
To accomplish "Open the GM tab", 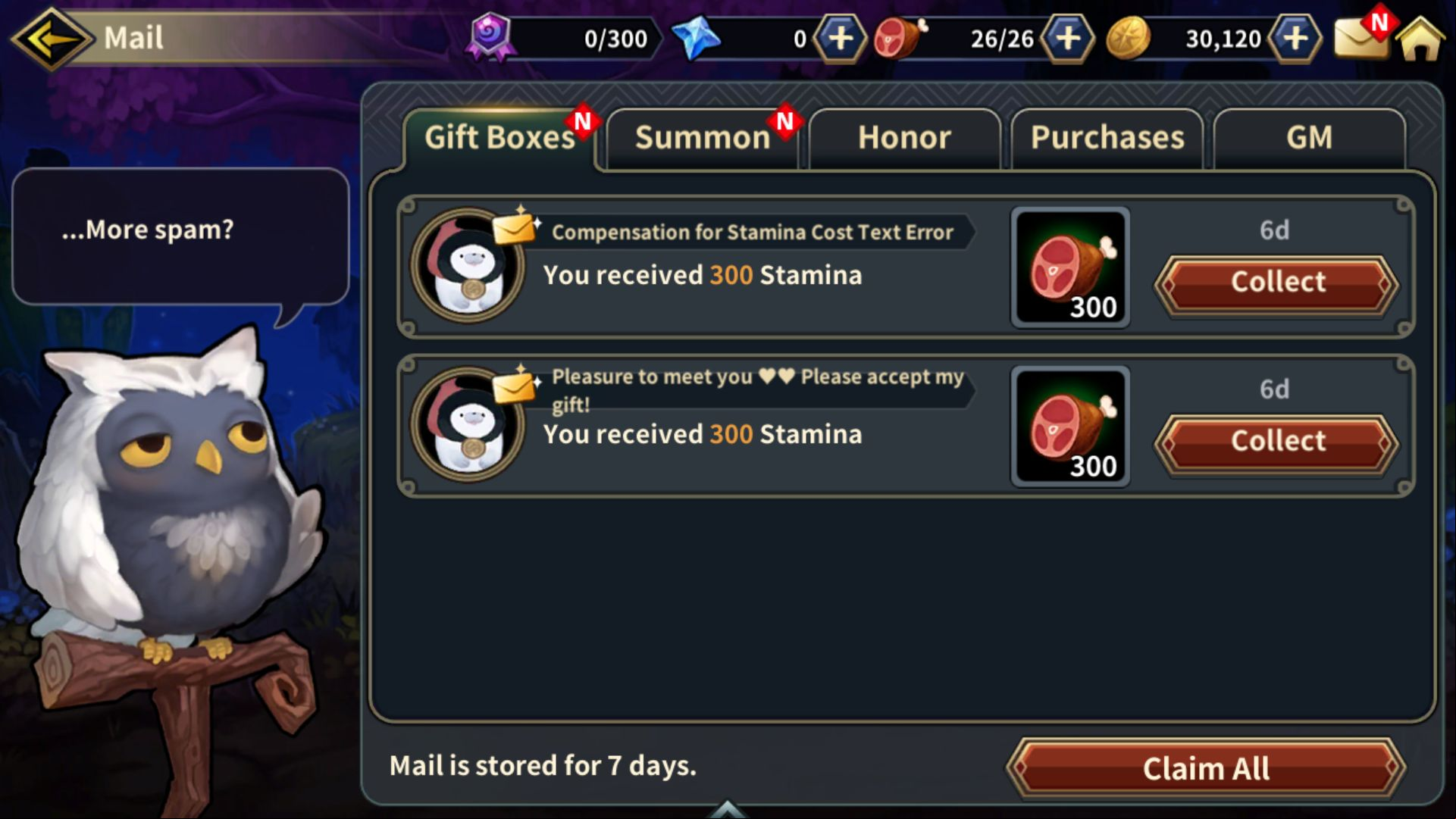I will 1309,138.
